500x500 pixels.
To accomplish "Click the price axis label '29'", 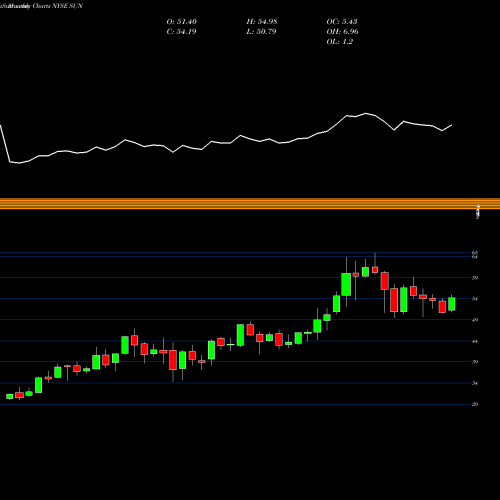I will [475, 404].
